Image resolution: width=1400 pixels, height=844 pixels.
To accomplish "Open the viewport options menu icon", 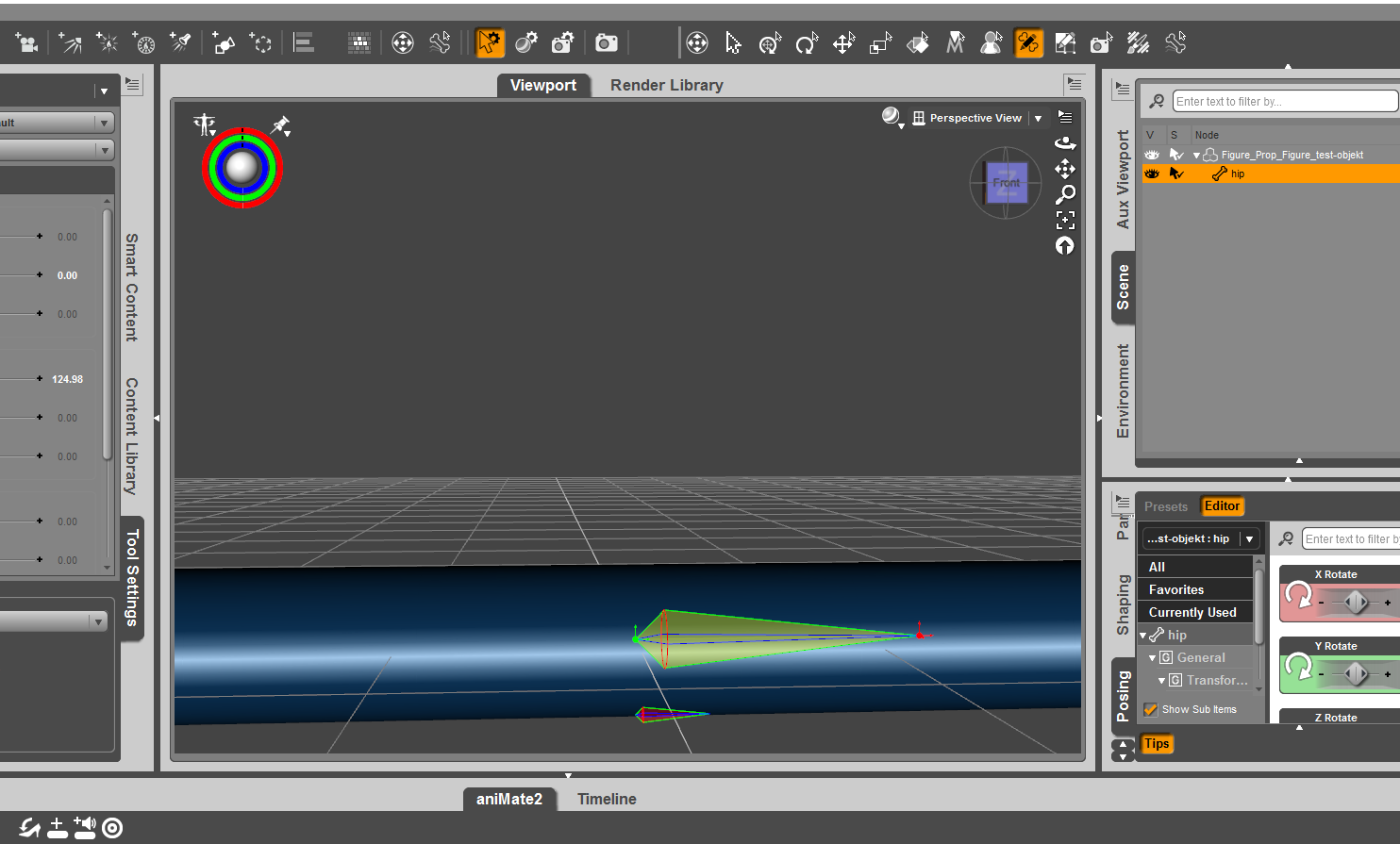I will pyautogui.click(x=1065, y=117).
